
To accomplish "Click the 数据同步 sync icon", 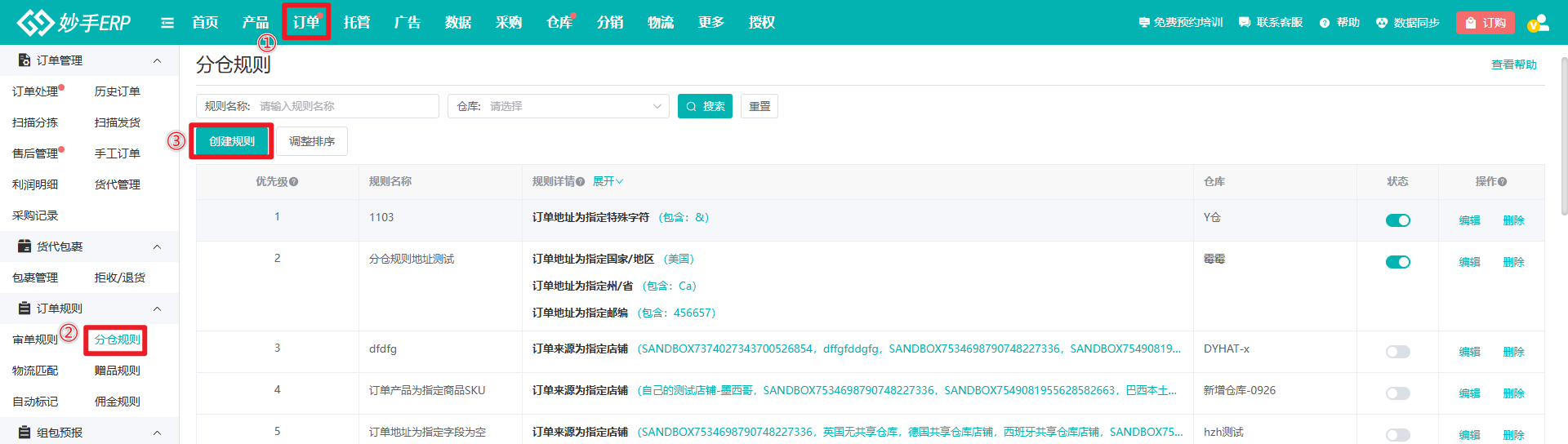I will 1382,23.
